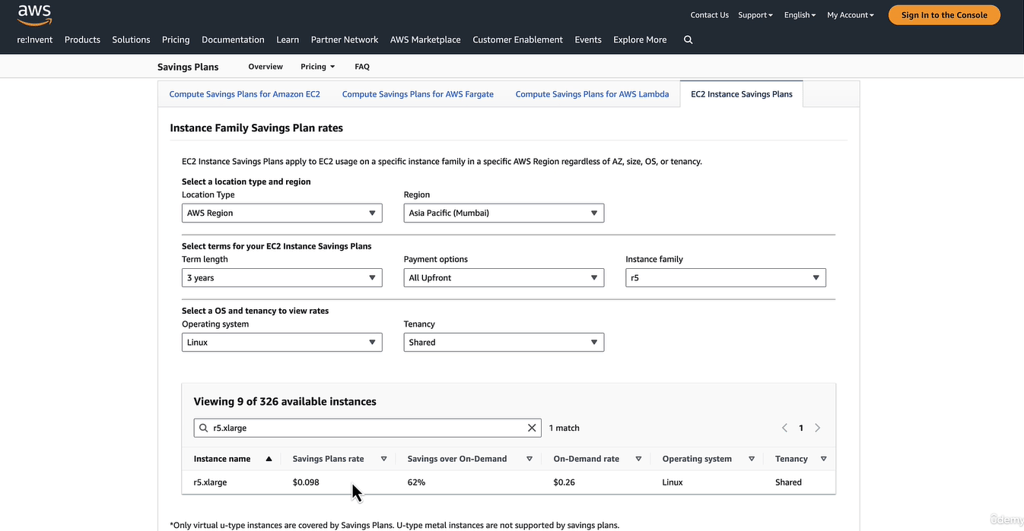Open Savings over On-Demand column filter arrow
The image size is (1024, 531).
click(x=530, y=459)
